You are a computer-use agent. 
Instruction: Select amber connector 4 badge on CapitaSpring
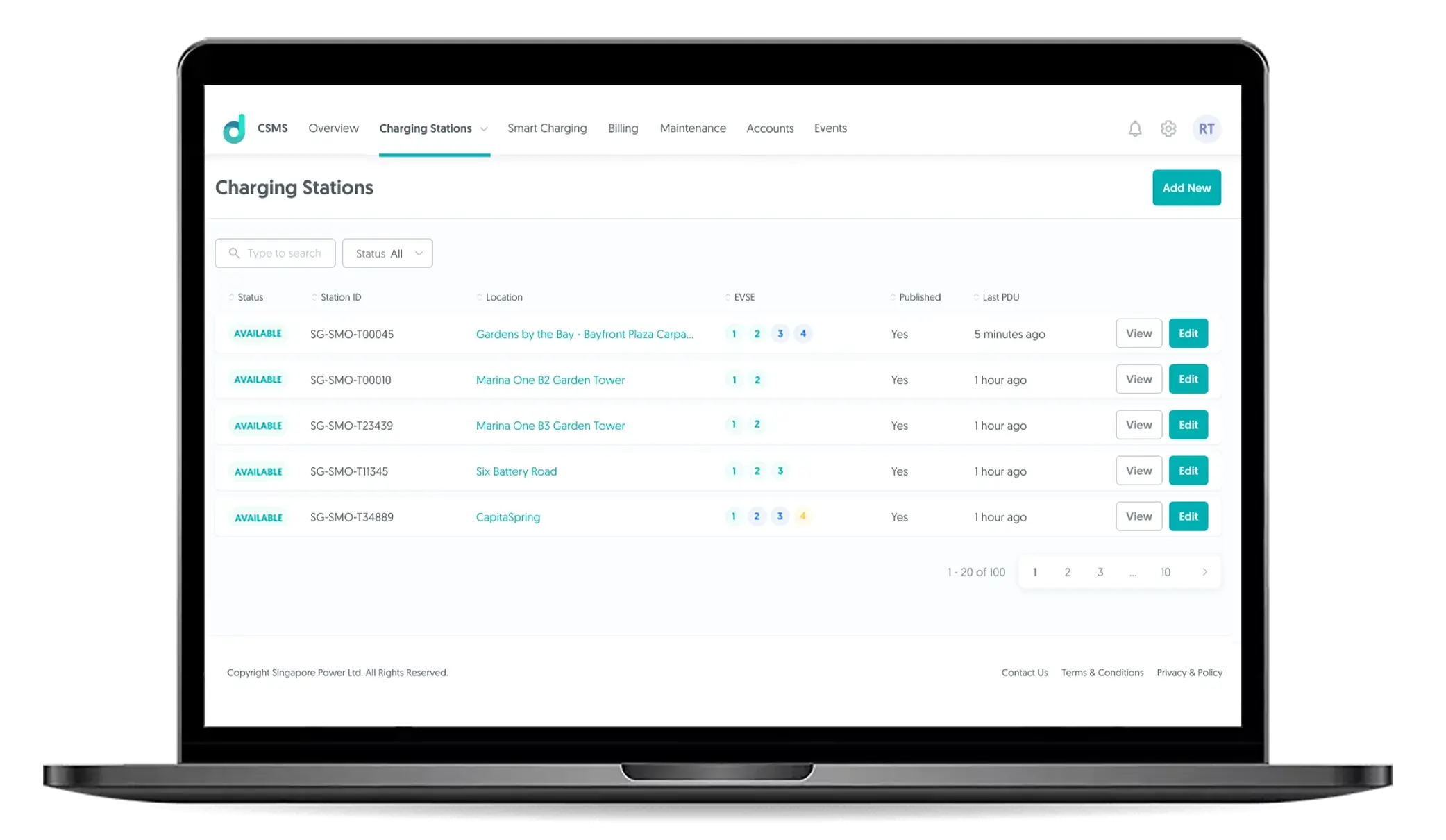(803, 516)
